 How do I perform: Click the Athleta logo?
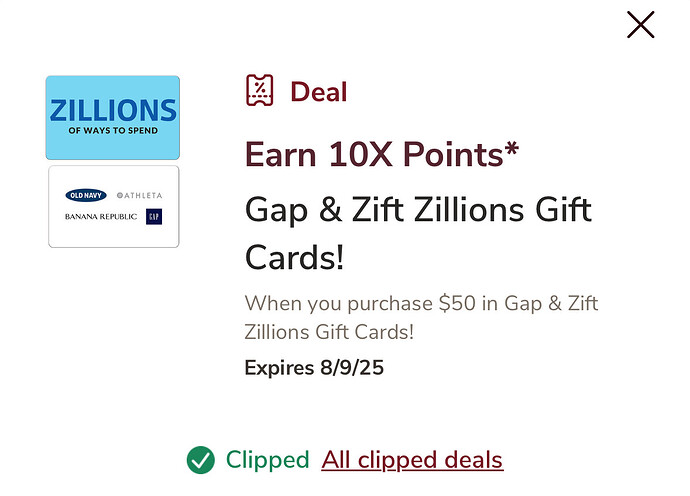click(x=139, y=195)
